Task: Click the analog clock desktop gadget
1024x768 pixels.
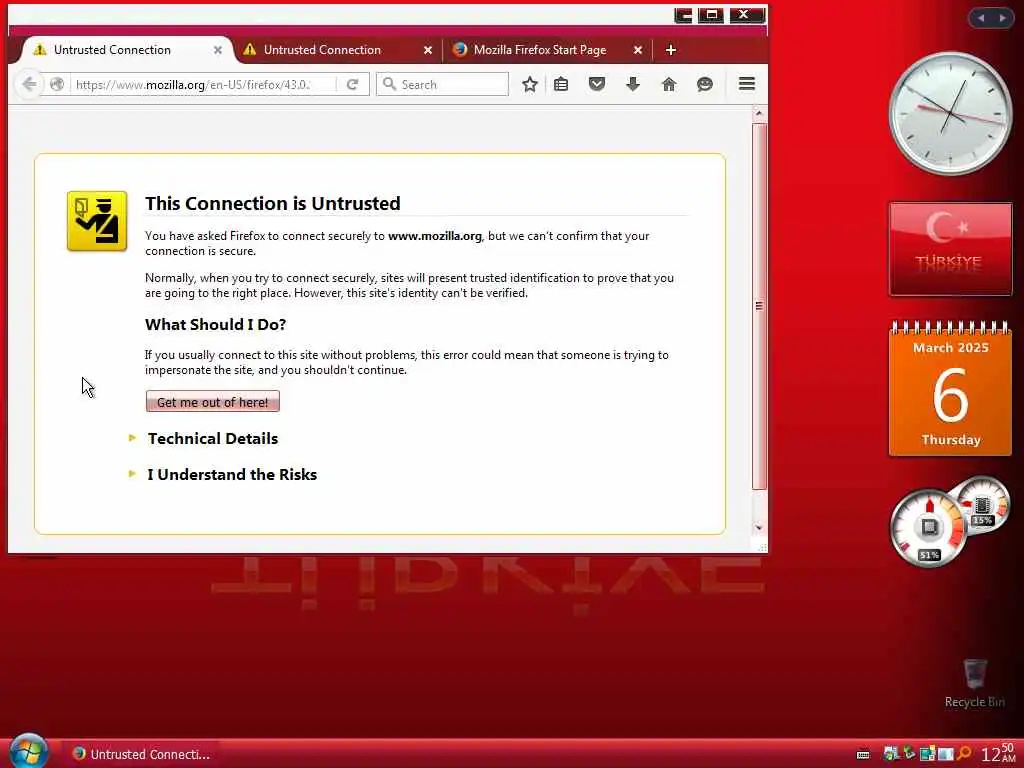Action: pyautogui.click(x=950, y=114)
